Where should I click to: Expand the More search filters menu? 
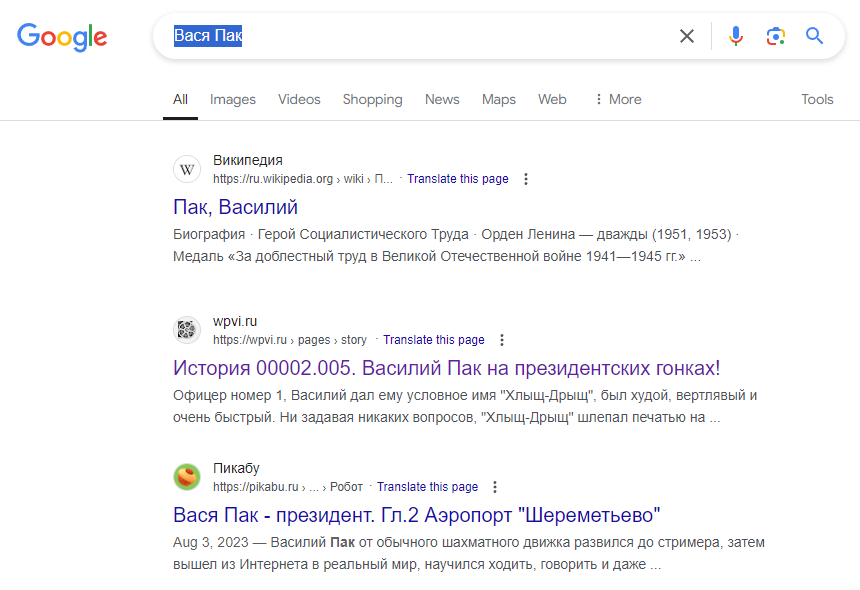[617, 99]
